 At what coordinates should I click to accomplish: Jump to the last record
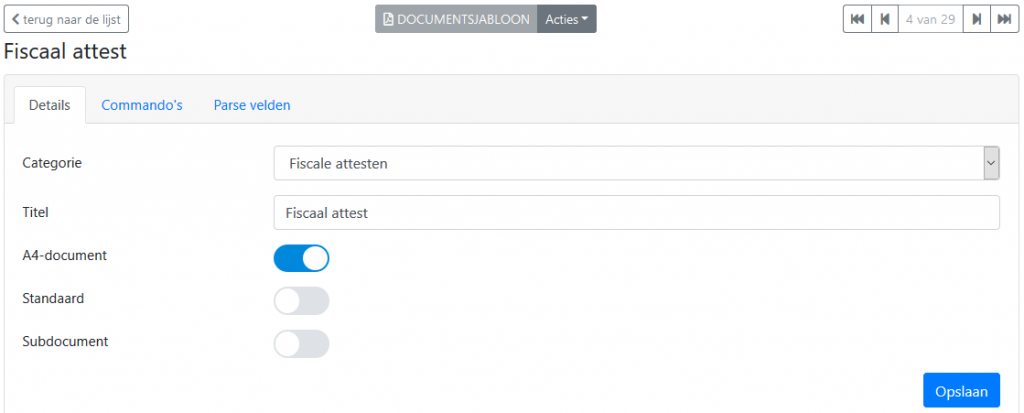[1004, 19]
